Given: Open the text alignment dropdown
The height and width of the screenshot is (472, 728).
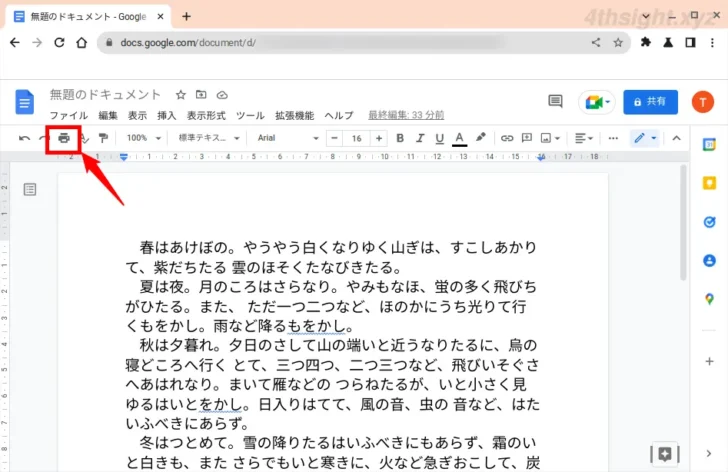Looking at the screenshot, I should (x=584, y=138).
